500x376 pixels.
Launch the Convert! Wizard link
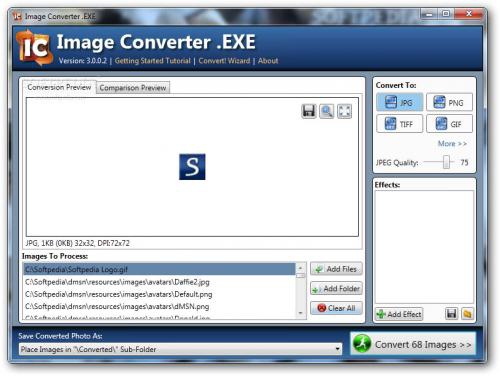coord(224,61)
